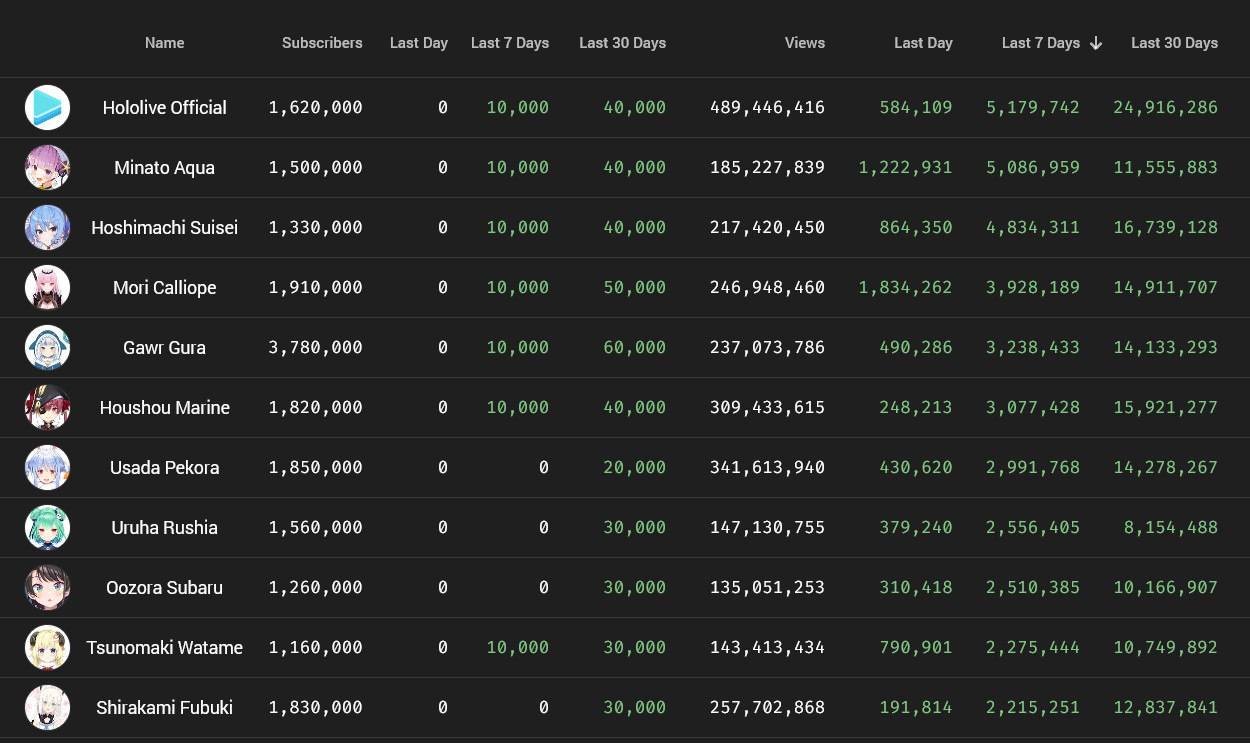The height and width of the screenshot is (743, 1250).
Task: Open Oozora Subaru's avatar picture
Action: click(x=47, y=587)
